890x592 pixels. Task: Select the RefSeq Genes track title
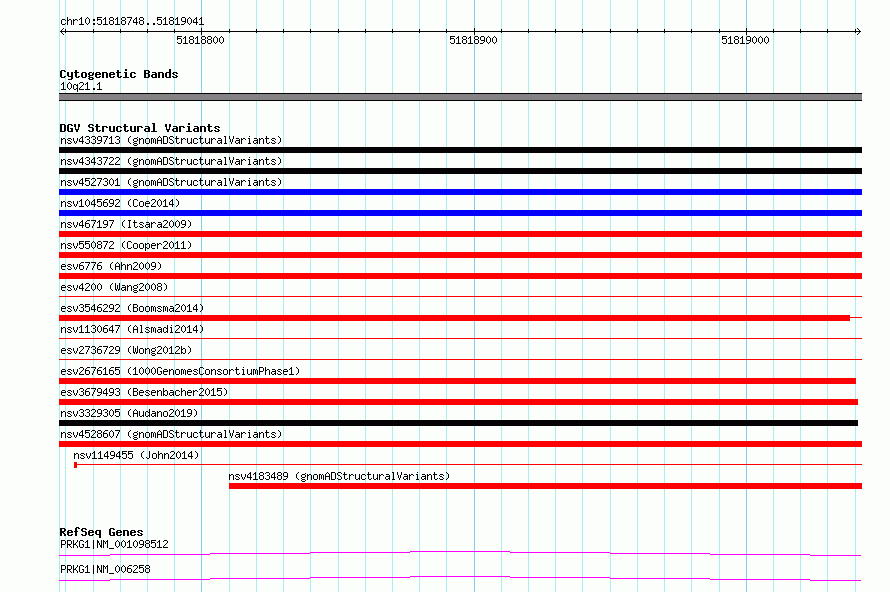point(101,532)
